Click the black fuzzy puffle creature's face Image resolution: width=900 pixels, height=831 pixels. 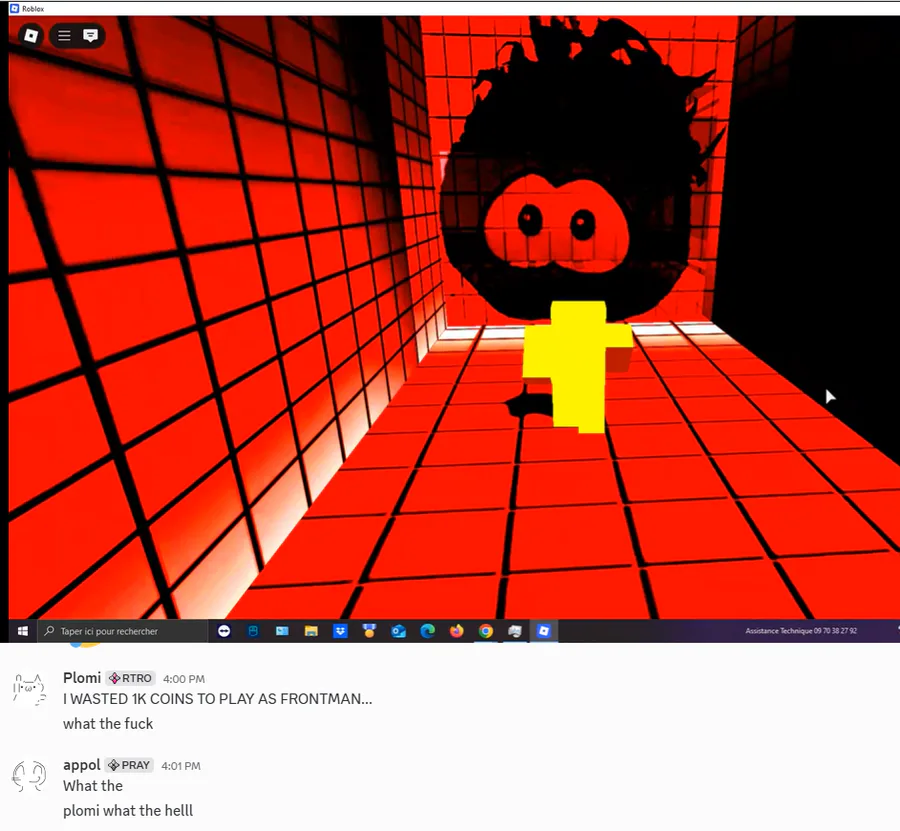556,224
